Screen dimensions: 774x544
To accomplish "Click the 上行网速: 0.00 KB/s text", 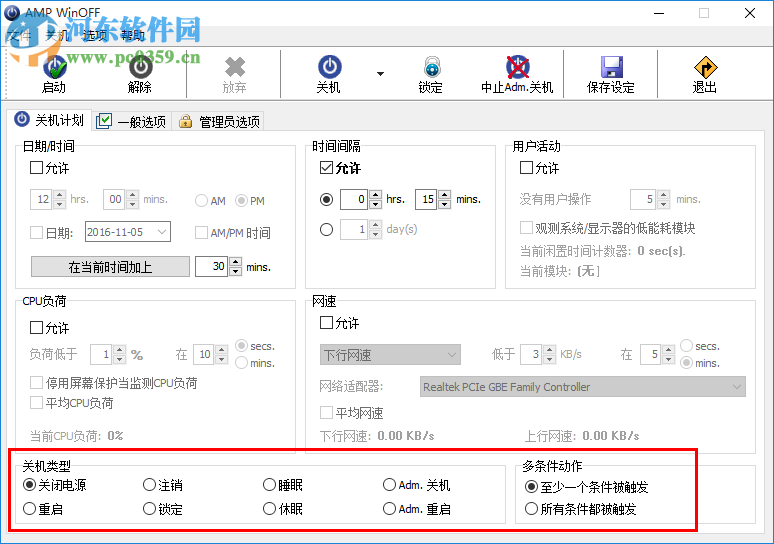I will tap(582, 436).
